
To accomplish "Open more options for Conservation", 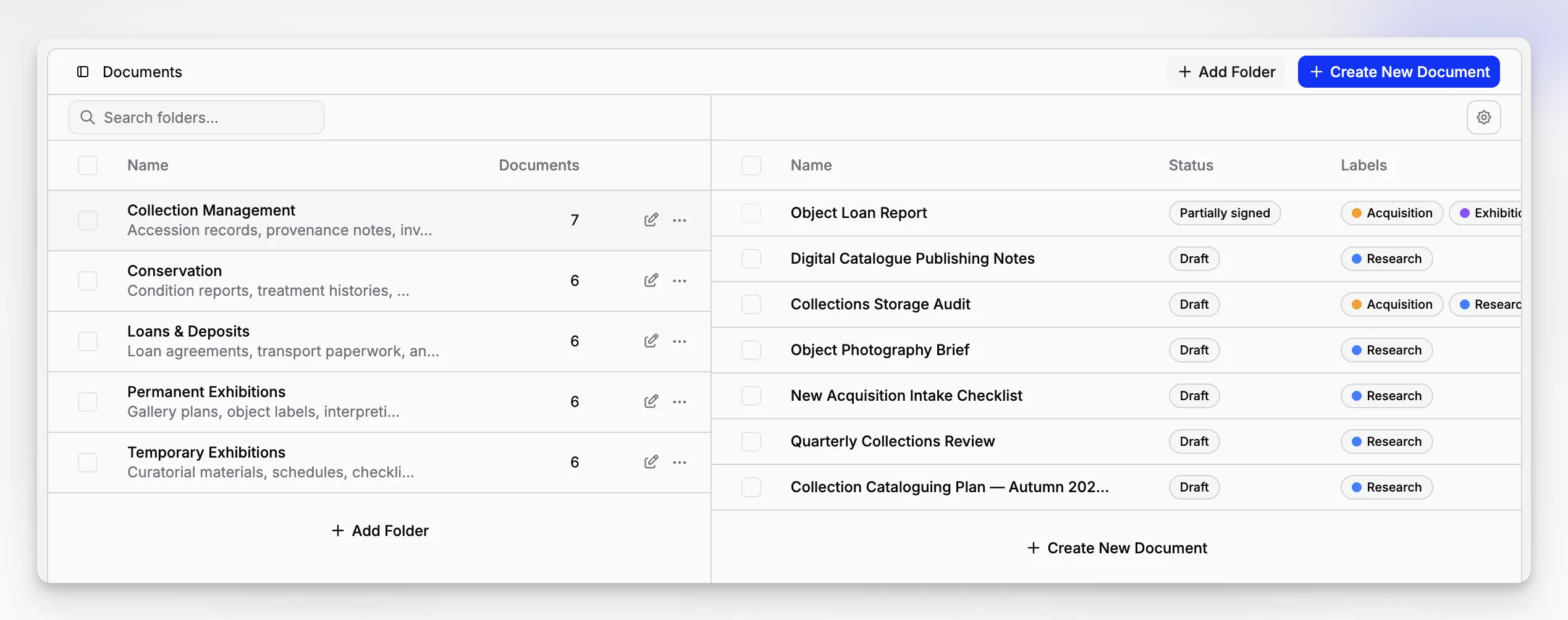I will (x=680, y=281).
